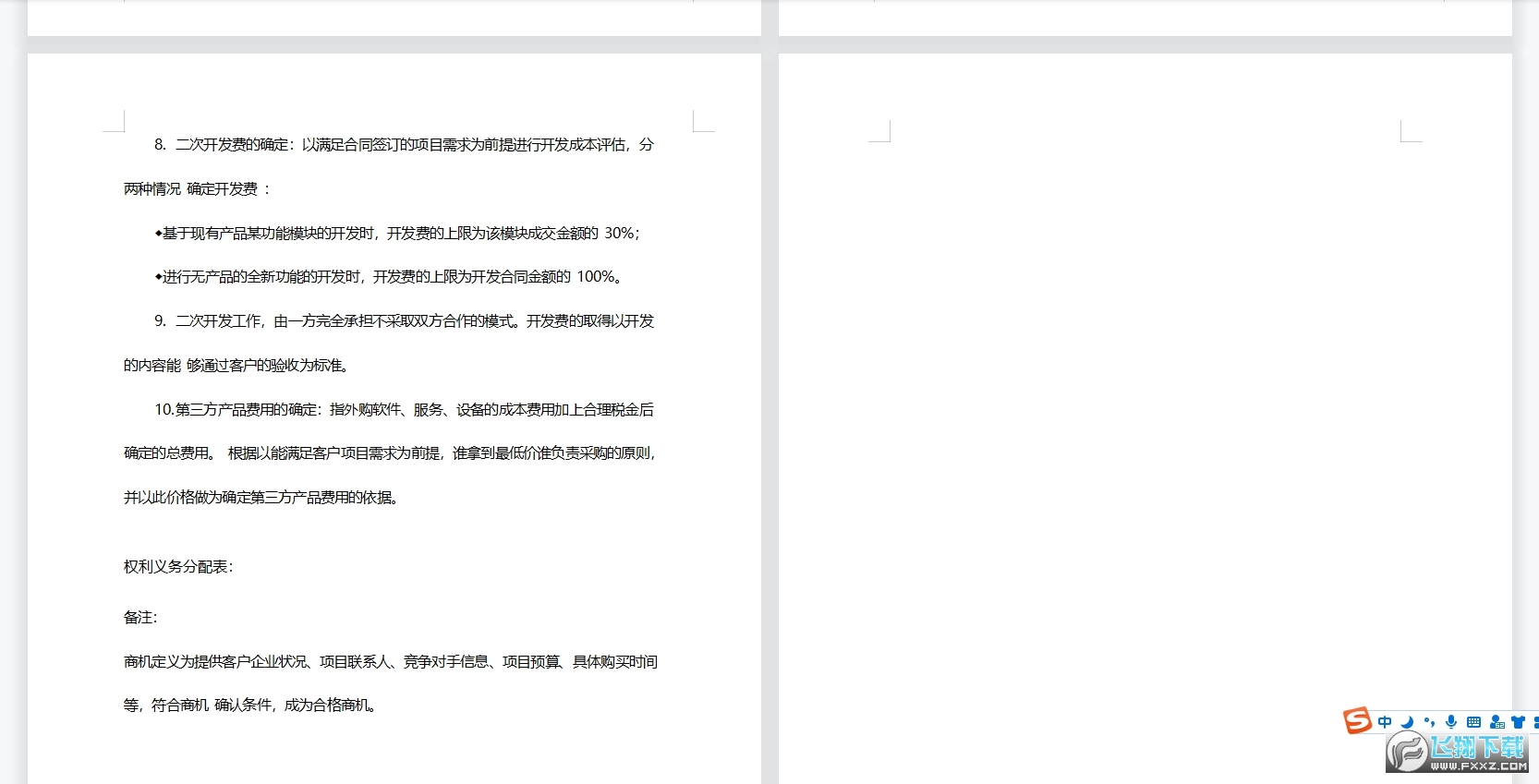Toggle the moon half-width/full-width icon
The image size is (1539, 784).
pos(1407,722)
